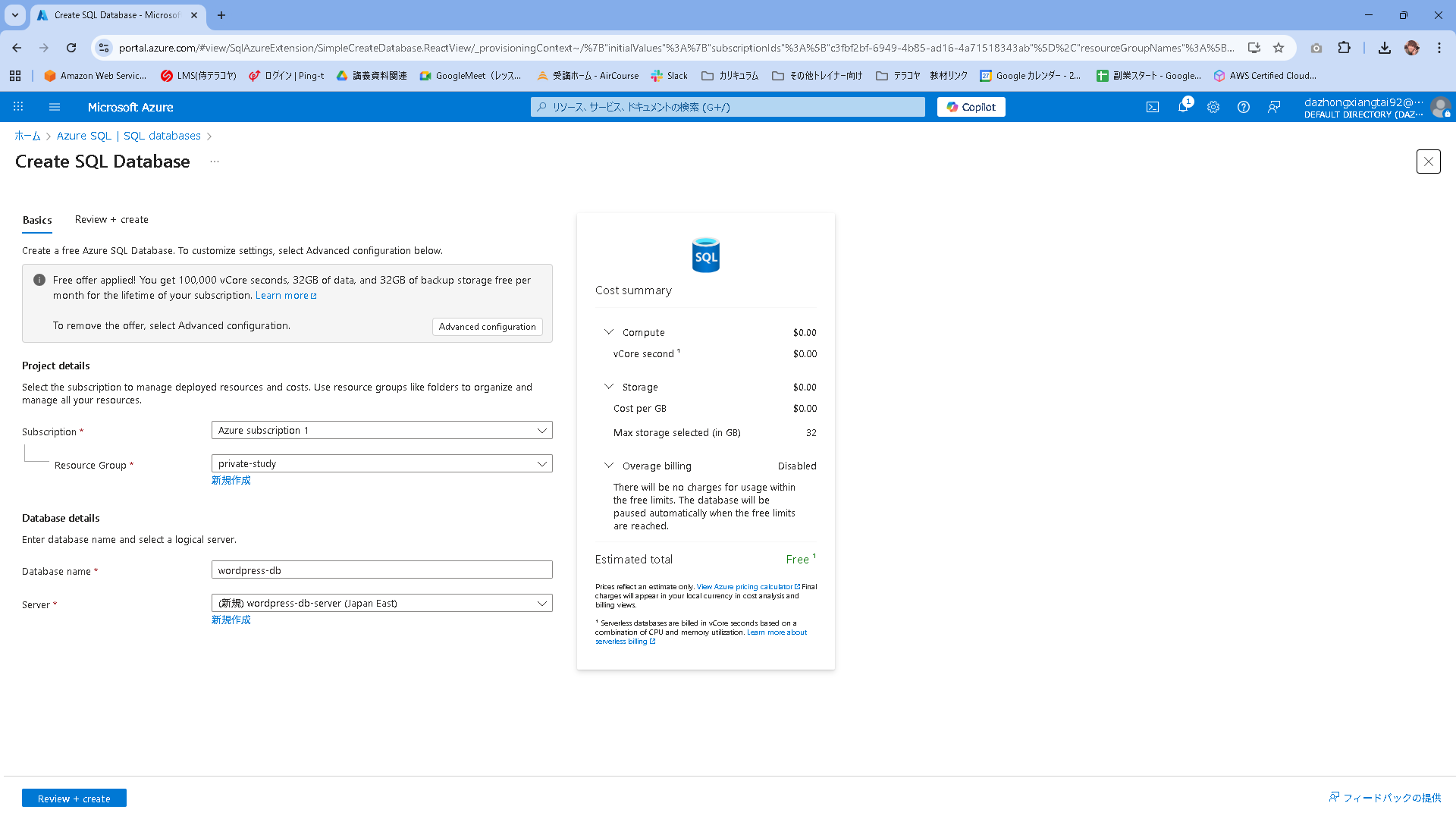Image resolution: width=1456 pixels, height=819 pixels.
Task: Collapse the Overage billing section
Action: (x=608, y=466)
